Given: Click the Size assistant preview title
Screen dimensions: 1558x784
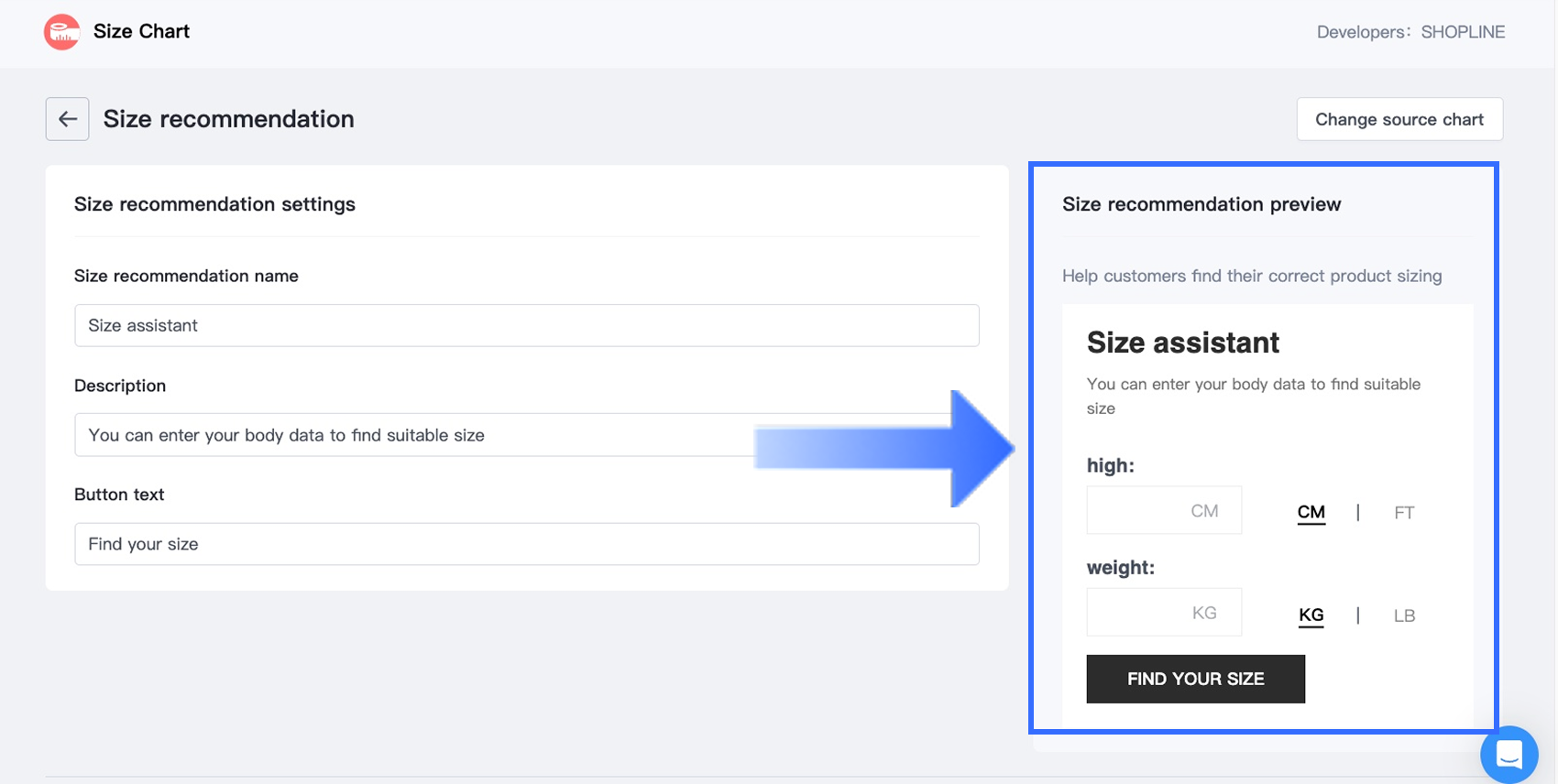Looking at the screenshot, I should (x=1182, y=343).
